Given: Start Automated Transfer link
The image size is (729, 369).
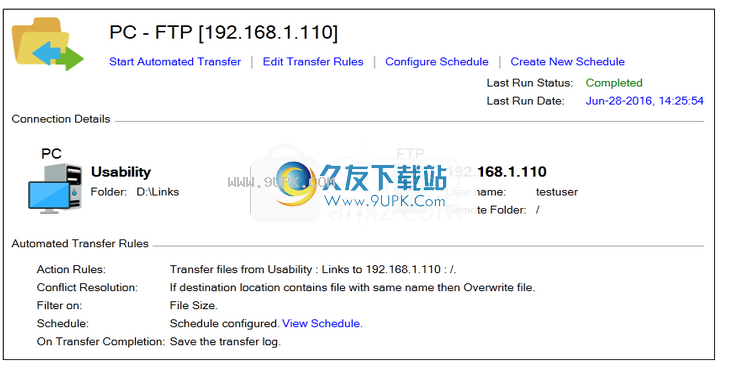Looking at the screenshot, I should click(175, 62).
